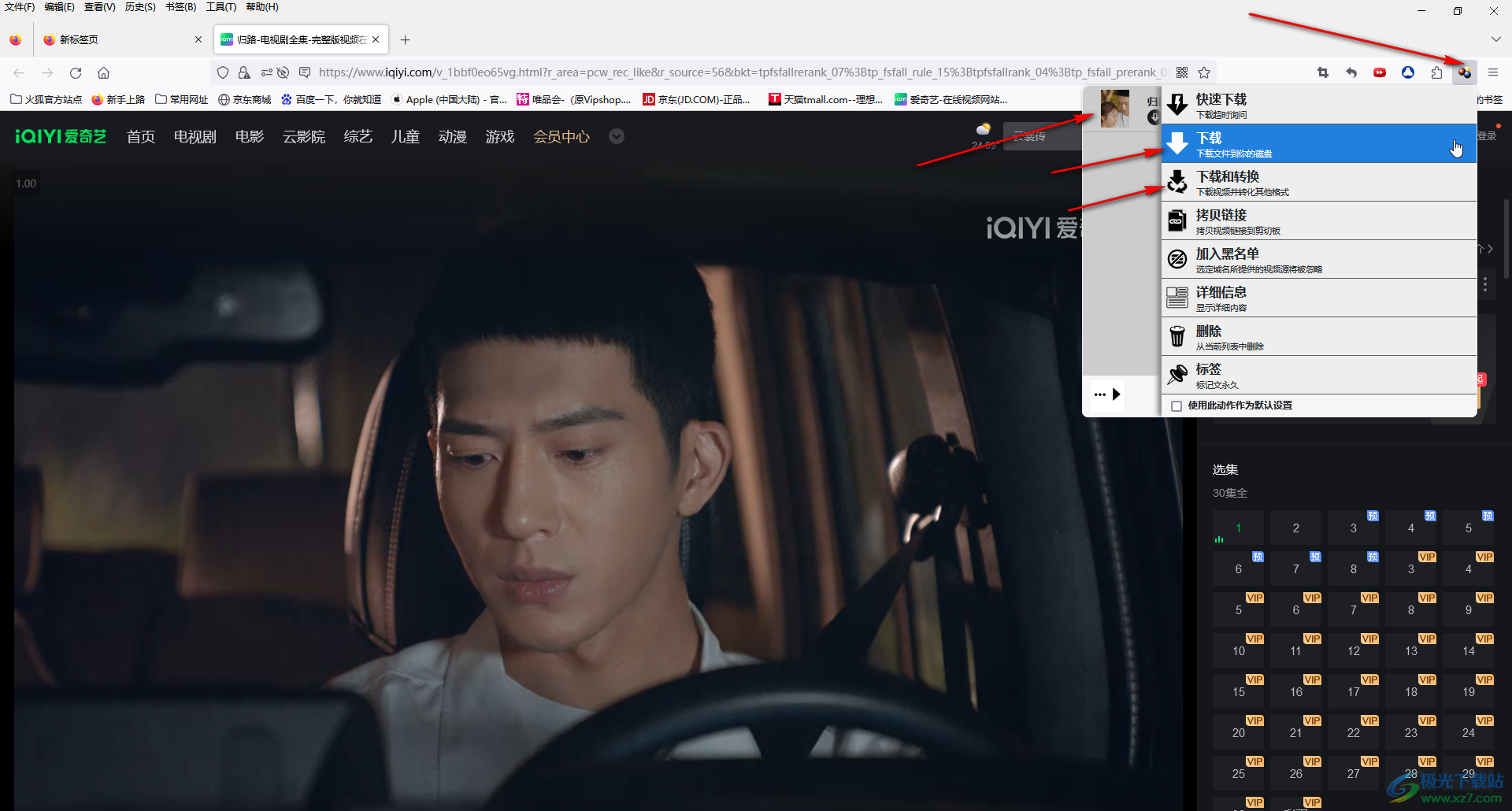
Task: Play VIP episode 12
Action: (x=1354, y=650)
